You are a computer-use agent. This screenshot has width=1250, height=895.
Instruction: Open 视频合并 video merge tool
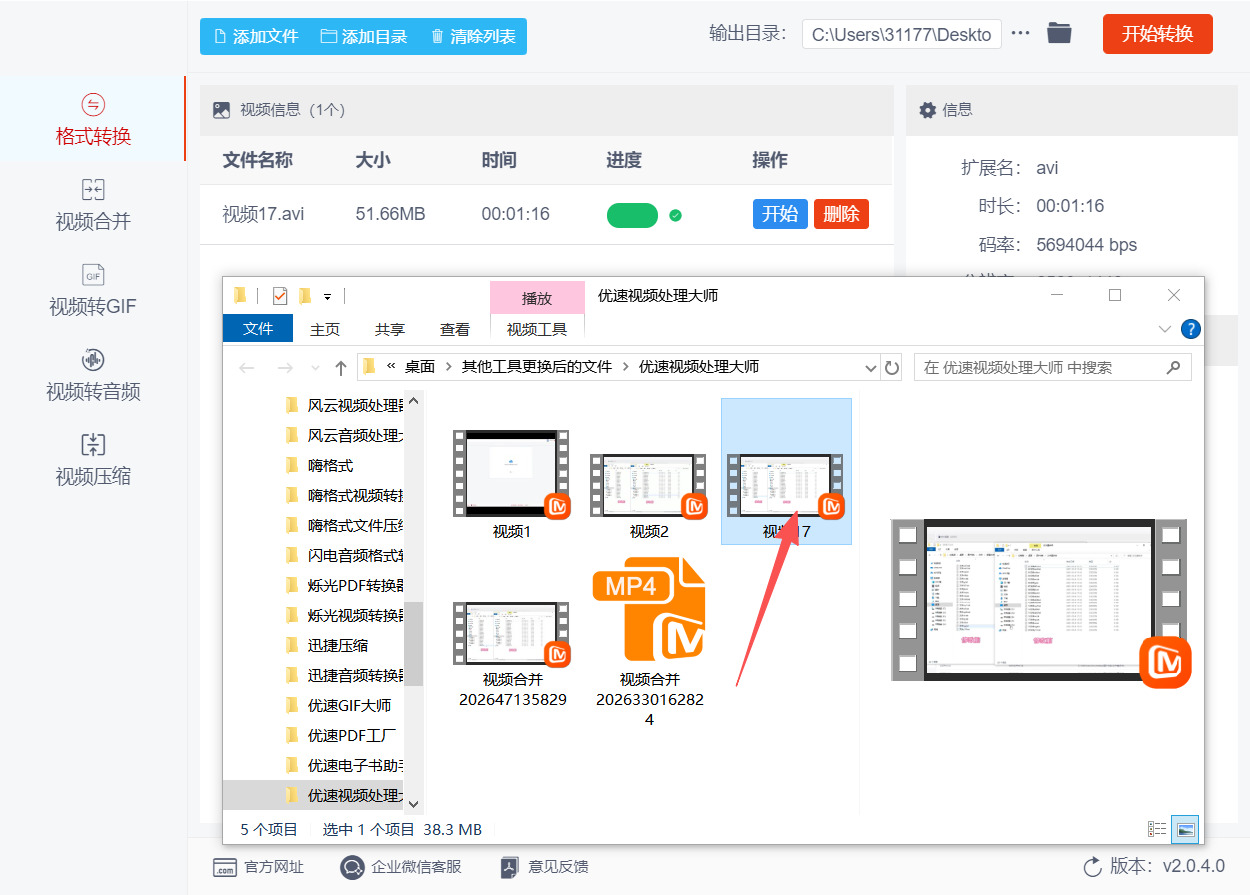pyautogui.click(x=93, y=205)
